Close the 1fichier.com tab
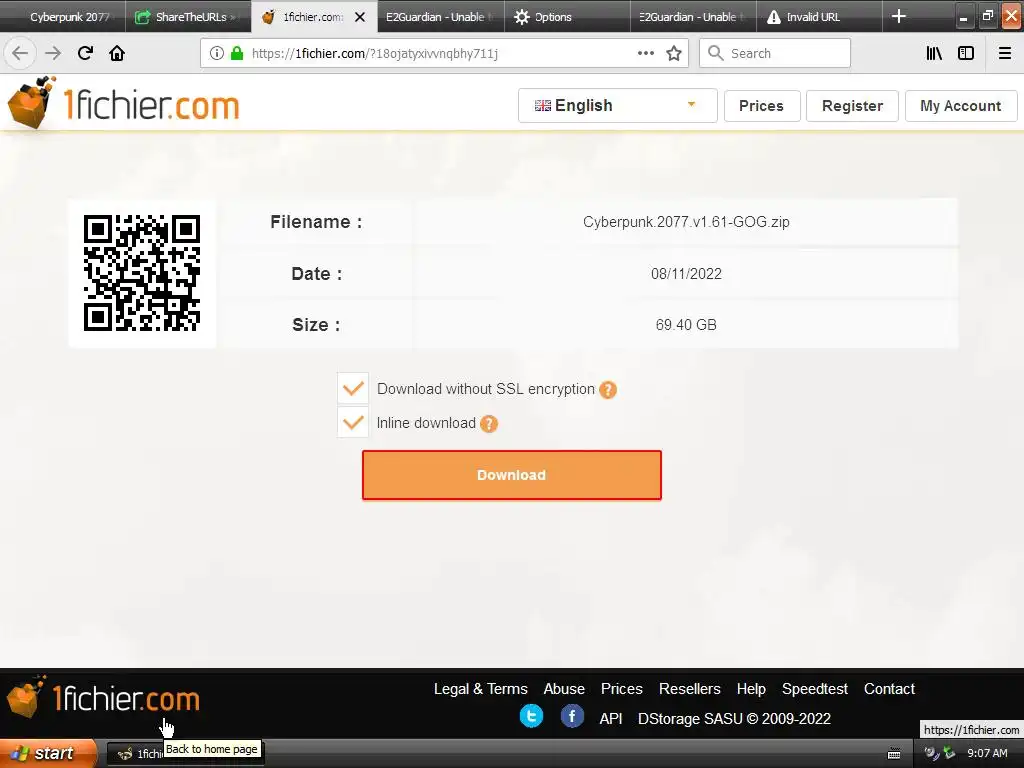This screenshot has width=1024, height=768. pyautogui.click(x=360, y=17)
